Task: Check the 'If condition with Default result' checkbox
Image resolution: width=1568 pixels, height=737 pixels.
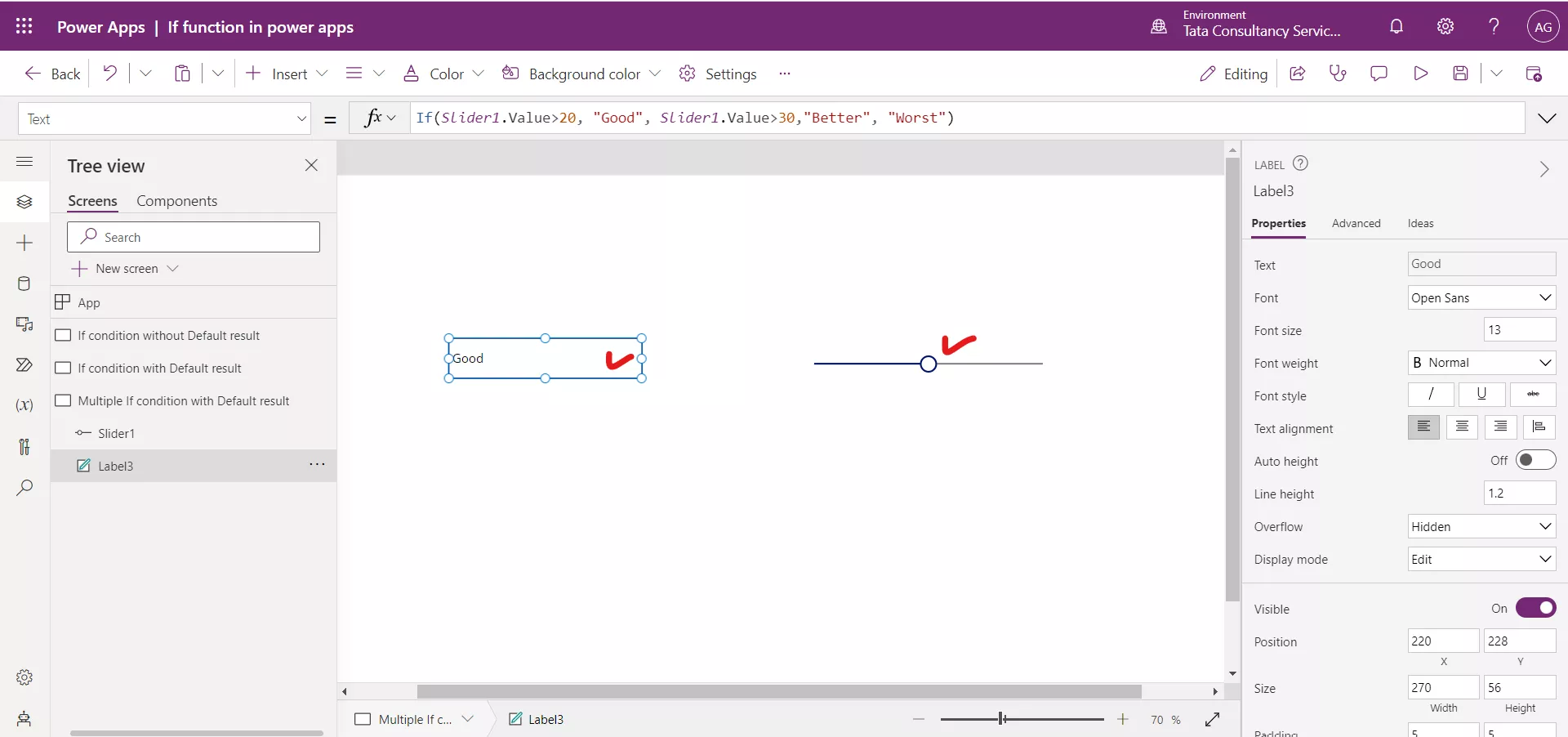Action: (64, 368)
